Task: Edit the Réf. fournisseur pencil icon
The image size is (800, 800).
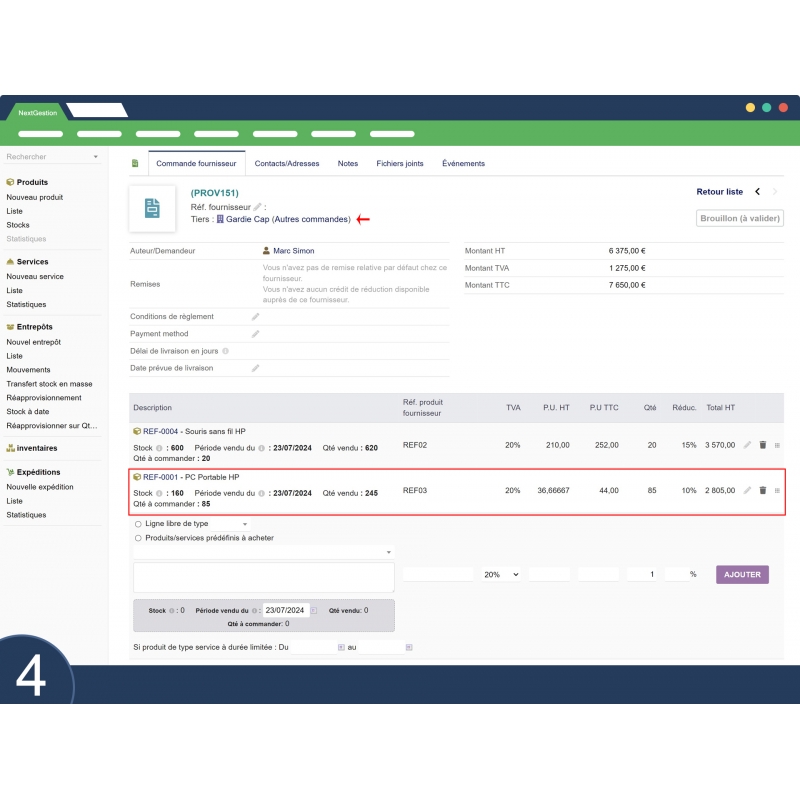Action: [x=257, y=207]
